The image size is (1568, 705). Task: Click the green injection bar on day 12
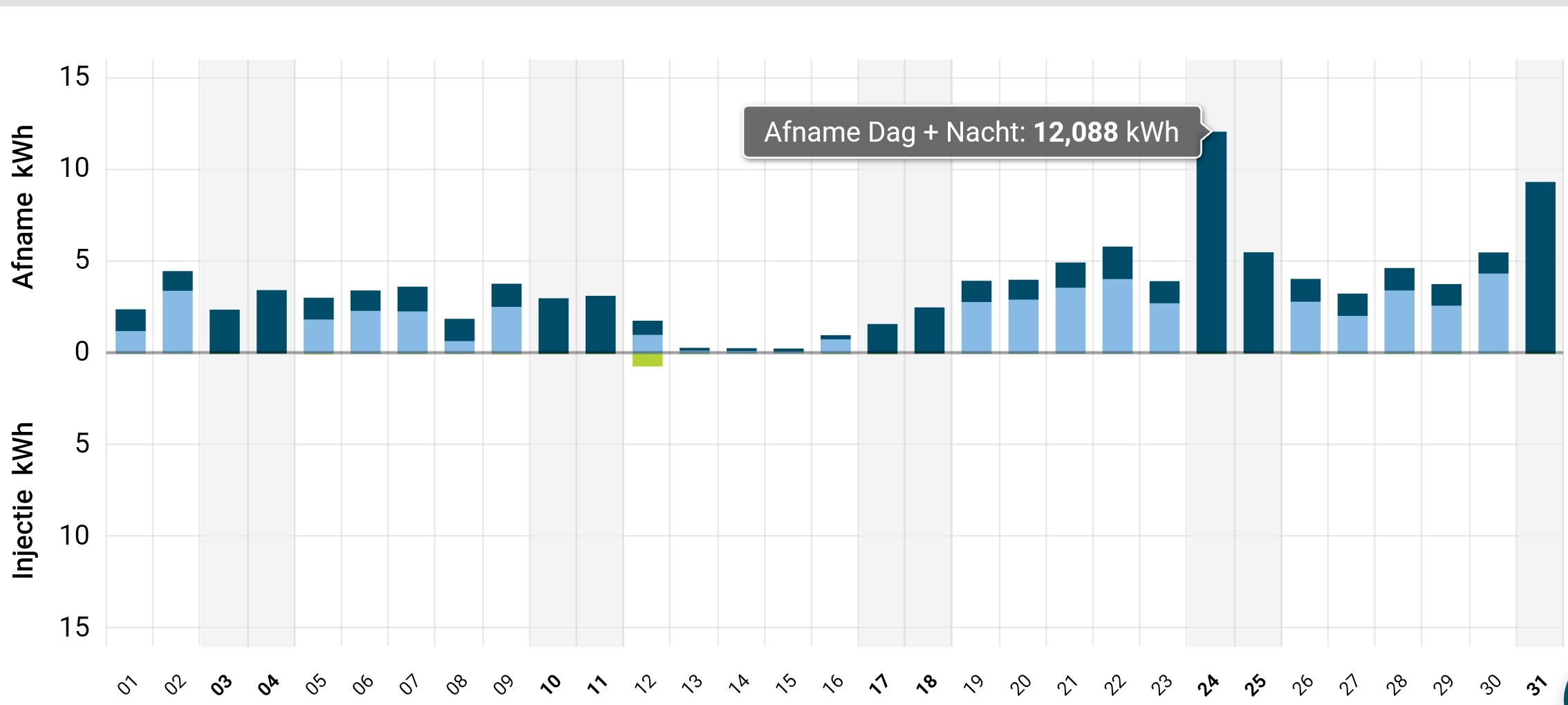click(647, 360)
